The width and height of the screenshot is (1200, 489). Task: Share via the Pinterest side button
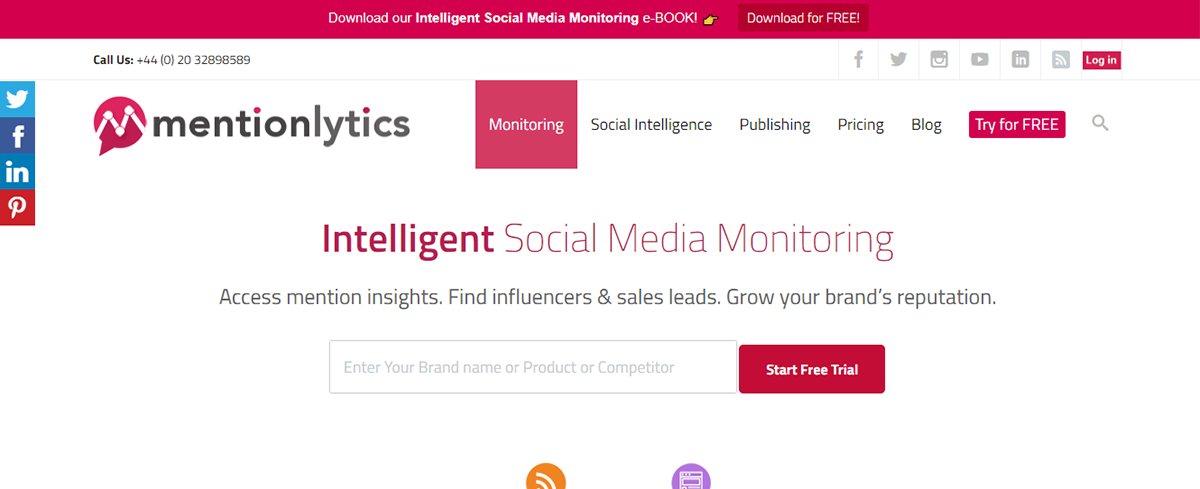pos(17,207)
